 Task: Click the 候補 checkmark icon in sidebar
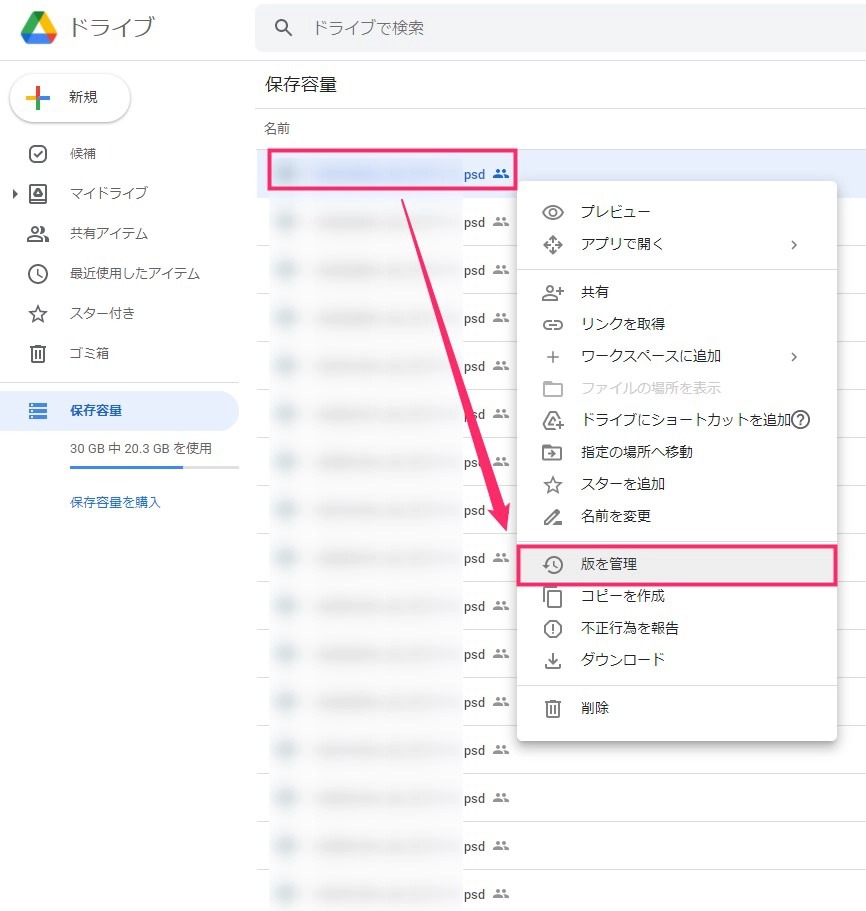pos(38,153)
